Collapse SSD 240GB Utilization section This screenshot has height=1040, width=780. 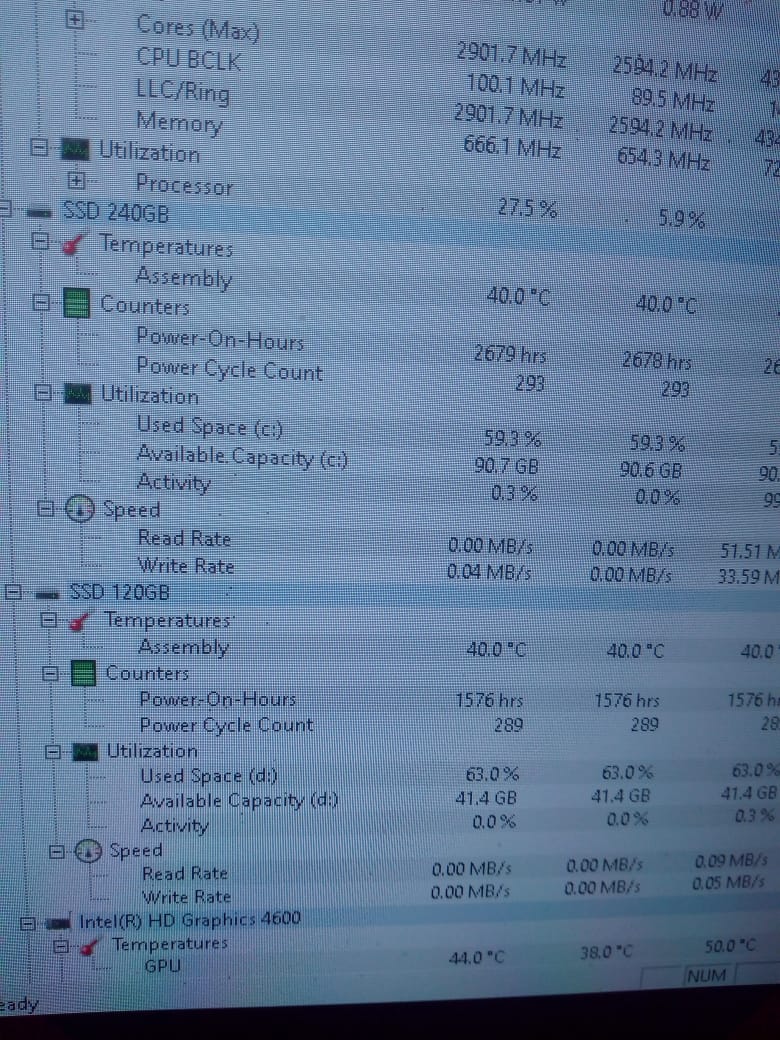(43, 393)
